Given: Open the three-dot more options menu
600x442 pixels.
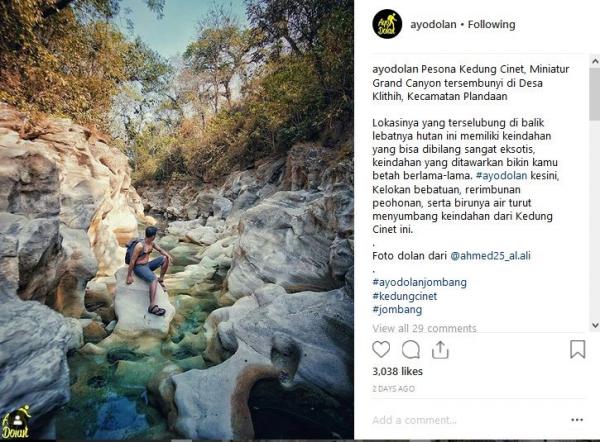Looking at the screenshot, I should pyautogui.click(x=577, y=420).
